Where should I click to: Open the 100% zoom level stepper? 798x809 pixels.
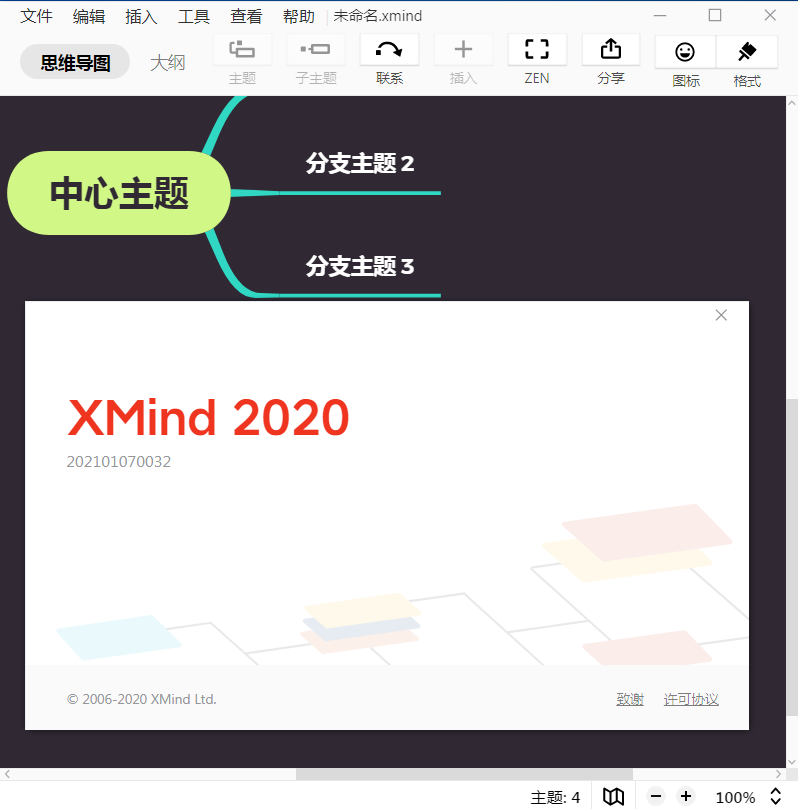click(x=775, y=797)
